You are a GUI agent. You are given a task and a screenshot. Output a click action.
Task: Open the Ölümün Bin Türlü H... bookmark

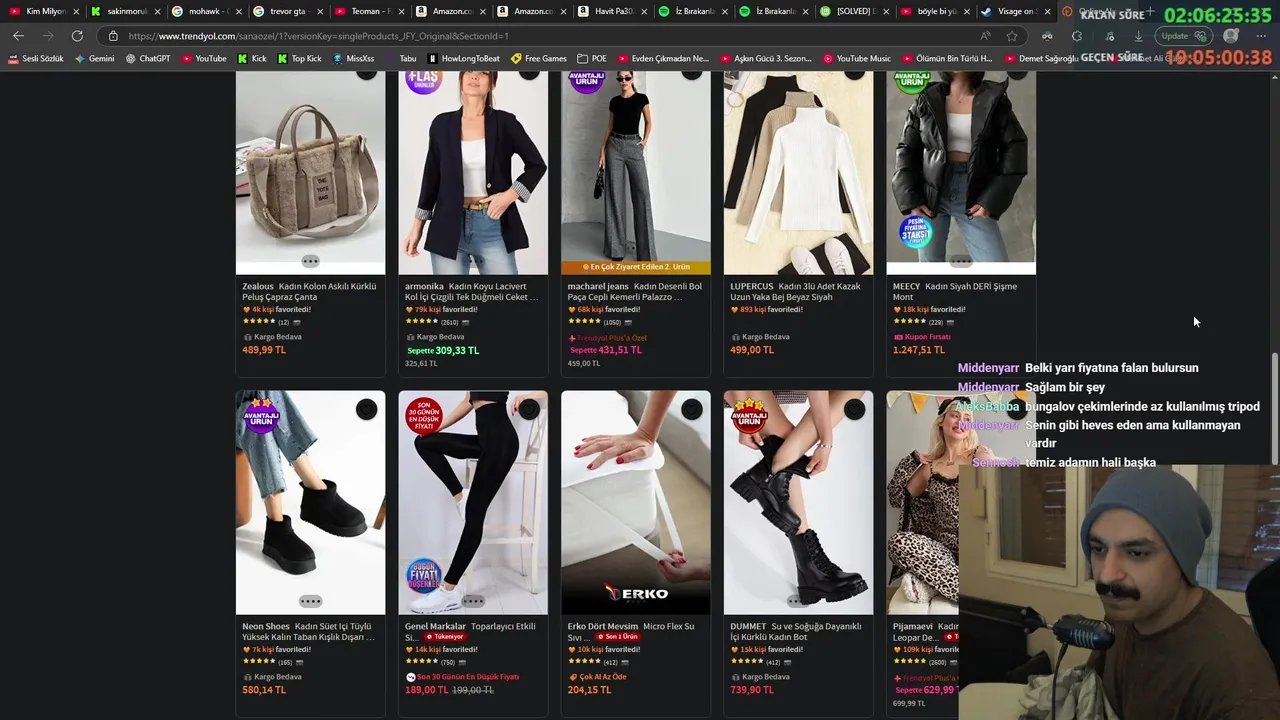click(947, 59)
